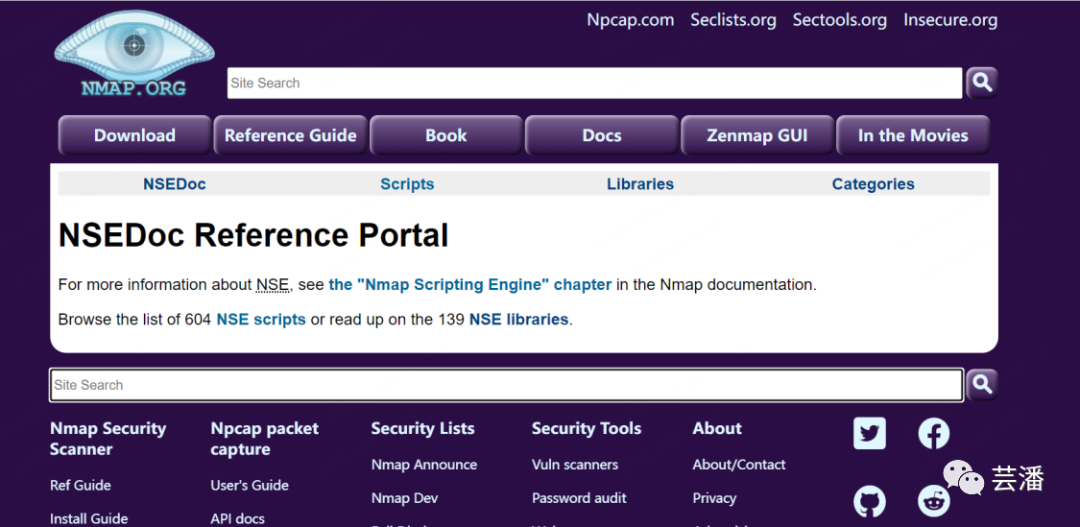Viewport: 1080px width, 527px height.
Task: Open the In the Movies button
Action: point(913,135)
